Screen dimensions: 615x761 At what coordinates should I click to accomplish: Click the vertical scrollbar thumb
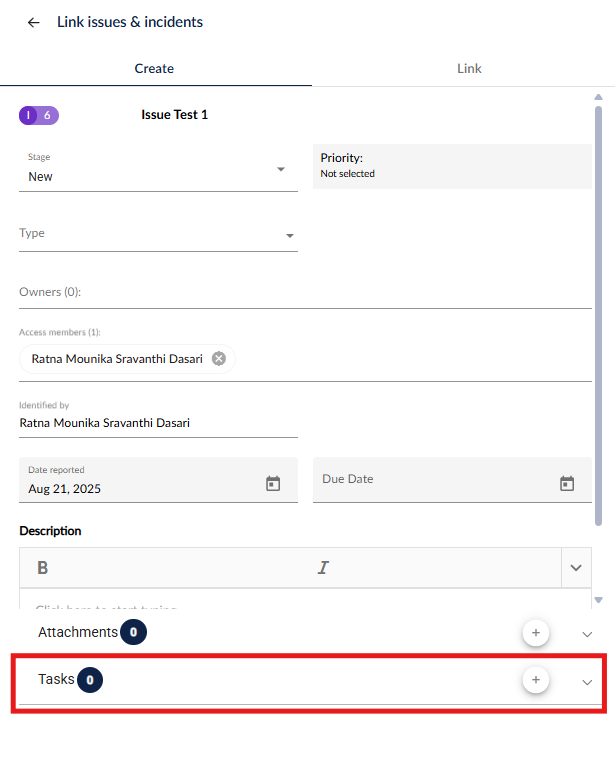tap(598, 315)
